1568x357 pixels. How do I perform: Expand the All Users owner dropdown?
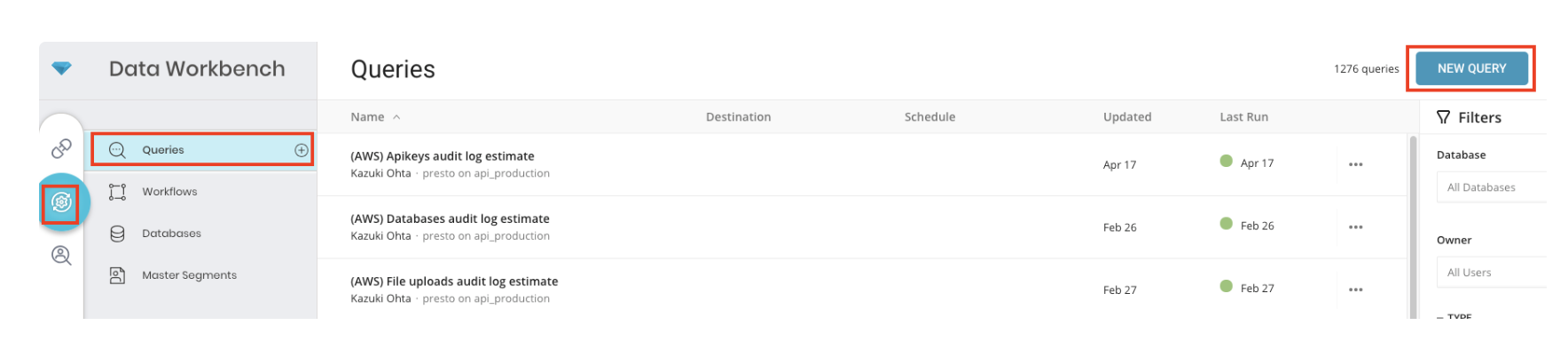(1490, 273)
